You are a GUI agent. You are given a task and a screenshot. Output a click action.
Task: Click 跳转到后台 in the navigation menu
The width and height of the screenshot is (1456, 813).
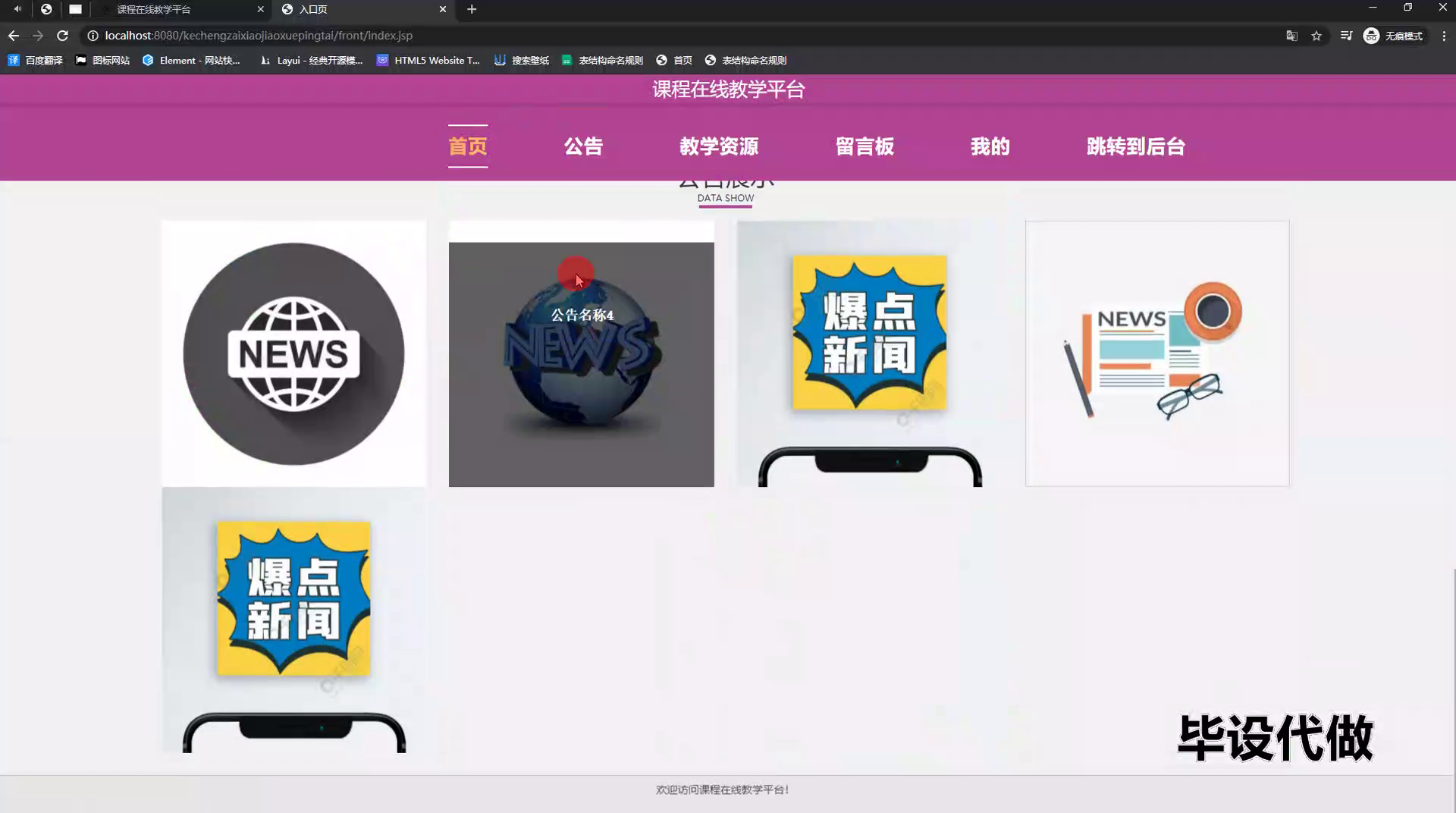(1136, 146)
